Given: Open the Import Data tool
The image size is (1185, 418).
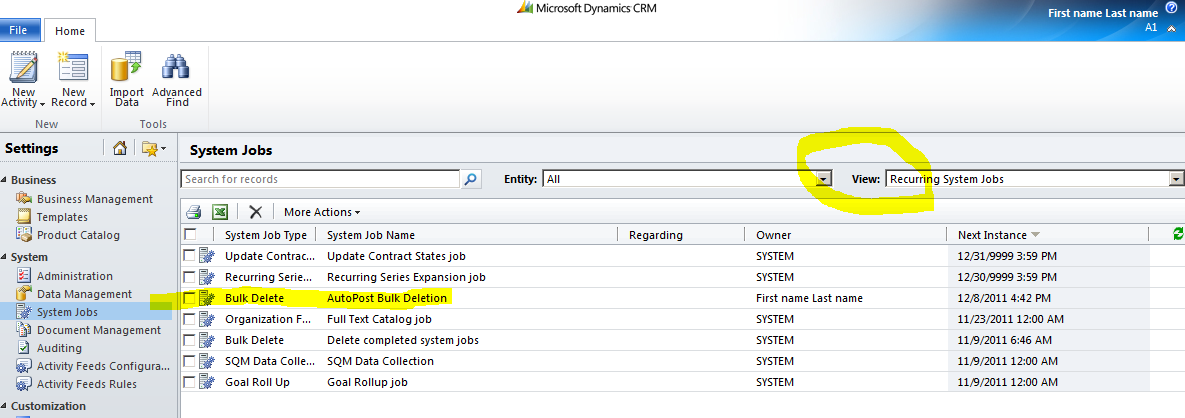Looking at the screenshot, I should 127,70.
